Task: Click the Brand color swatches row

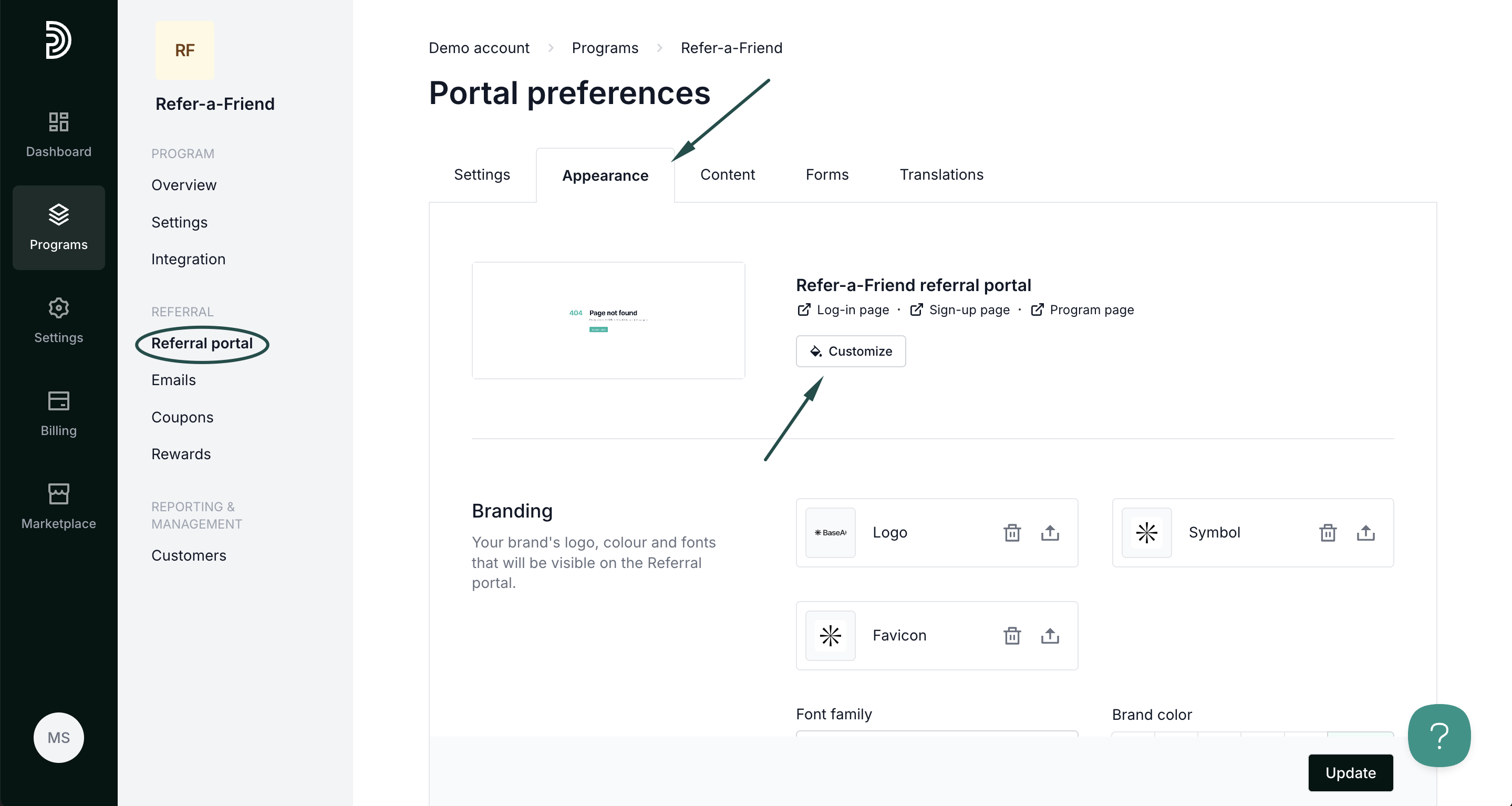Action: coord(1252,734)
